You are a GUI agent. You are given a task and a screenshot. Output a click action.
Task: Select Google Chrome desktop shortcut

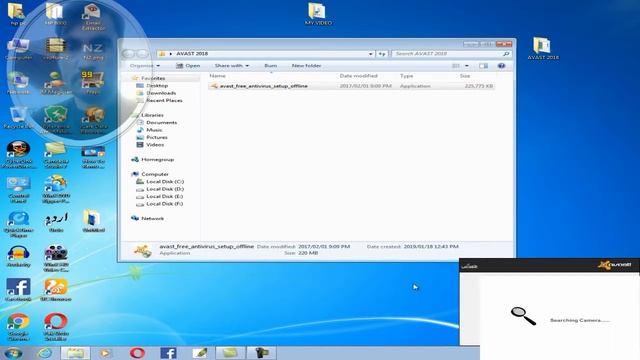coord(18,327)
